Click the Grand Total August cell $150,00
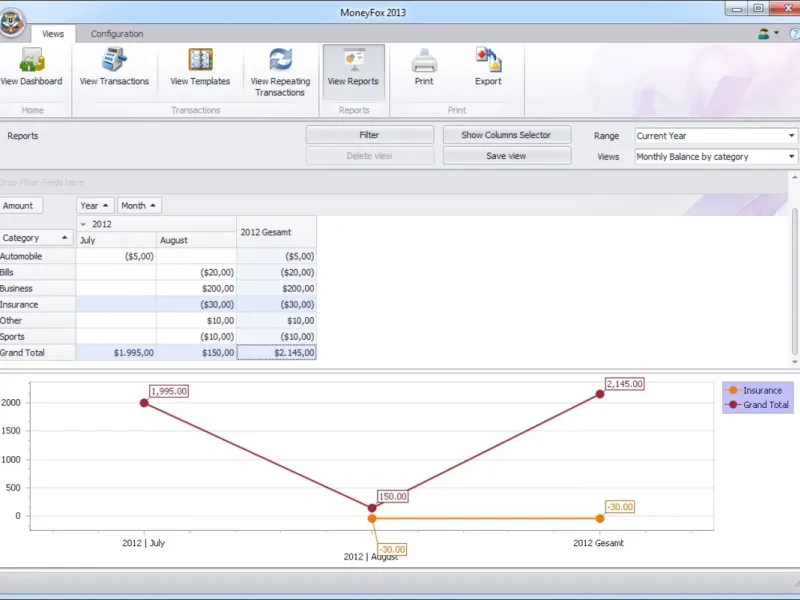 [196, 353]
